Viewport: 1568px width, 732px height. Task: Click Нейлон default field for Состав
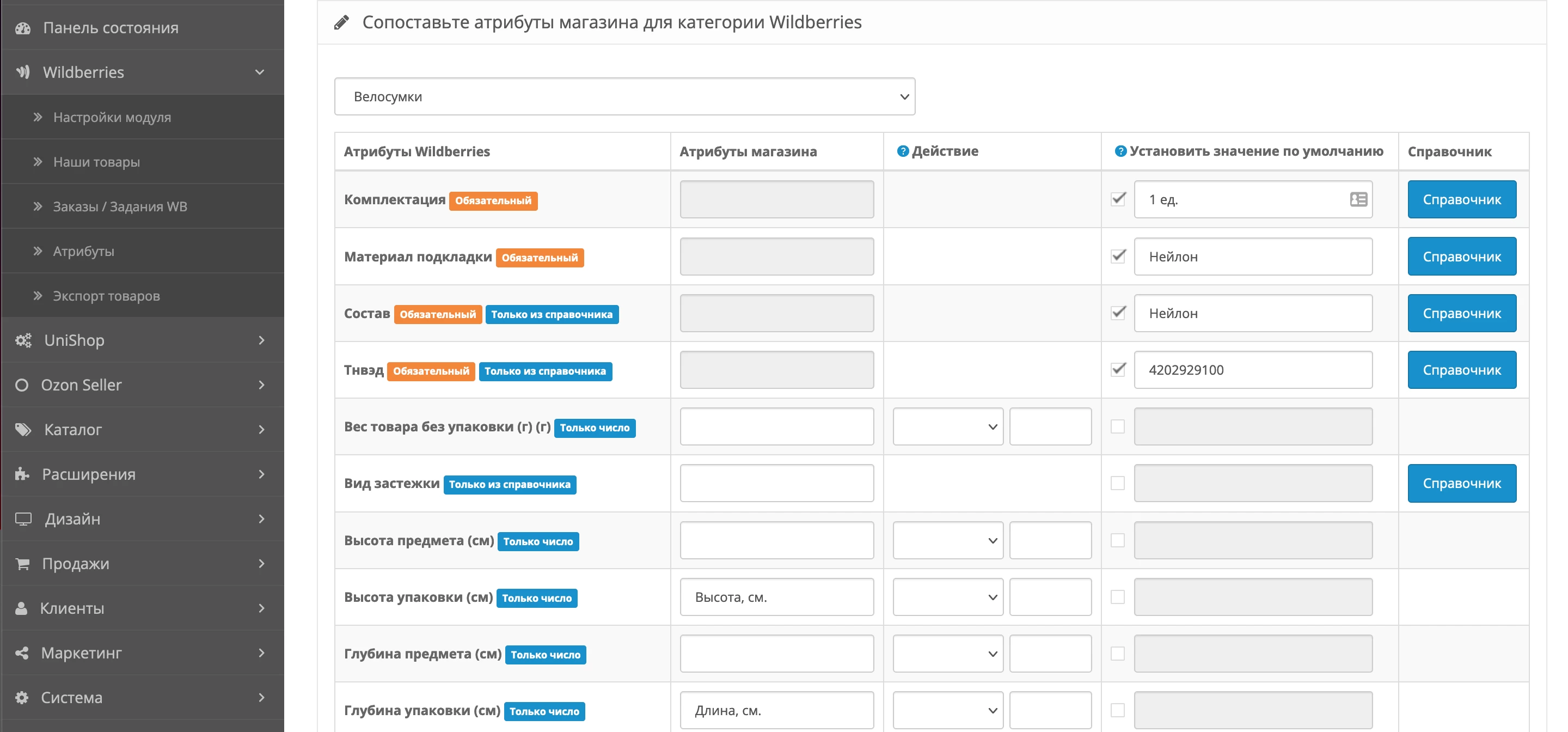click(1253, 313)
